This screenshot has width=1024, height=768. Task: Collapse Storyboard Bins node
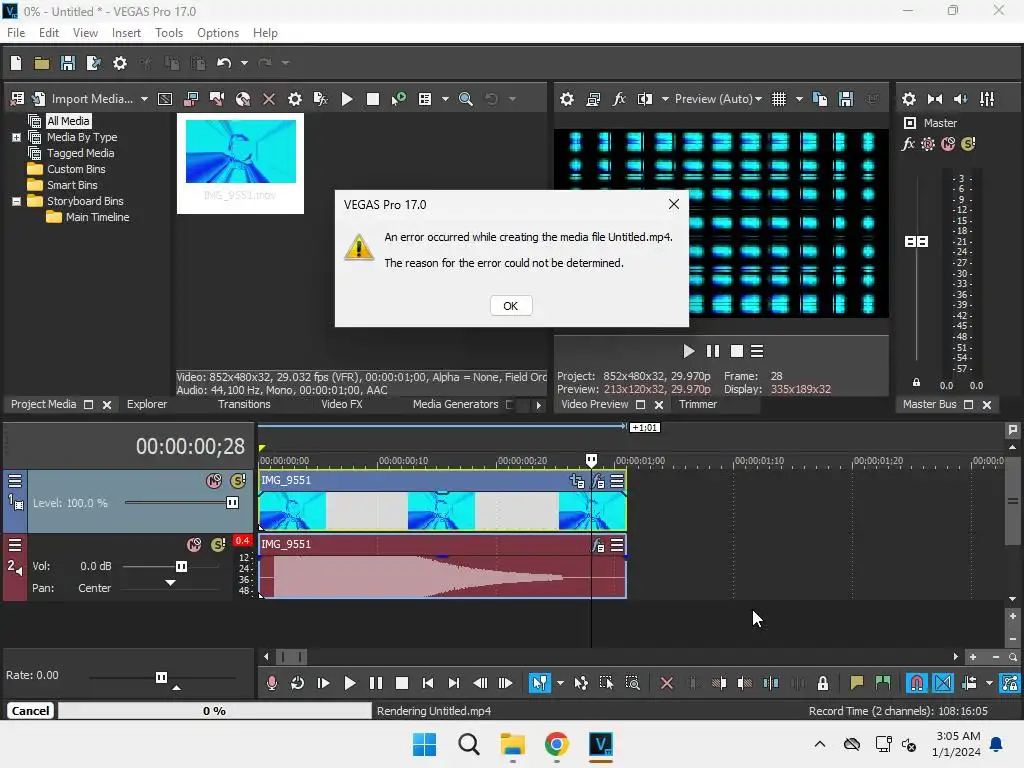click(16, 201)
